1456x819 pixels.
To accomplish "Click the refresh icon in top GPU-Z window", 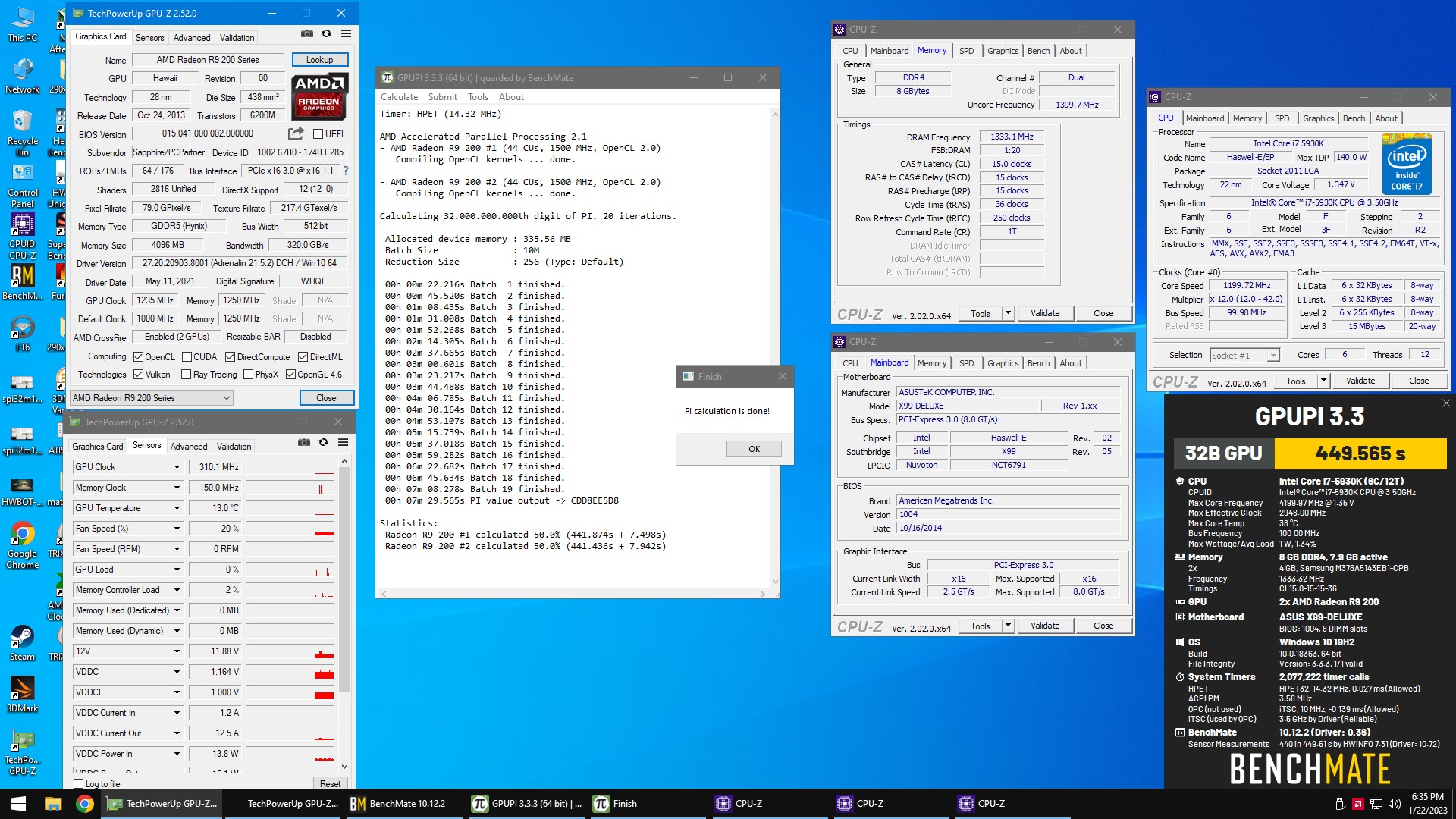I will 326,34.
